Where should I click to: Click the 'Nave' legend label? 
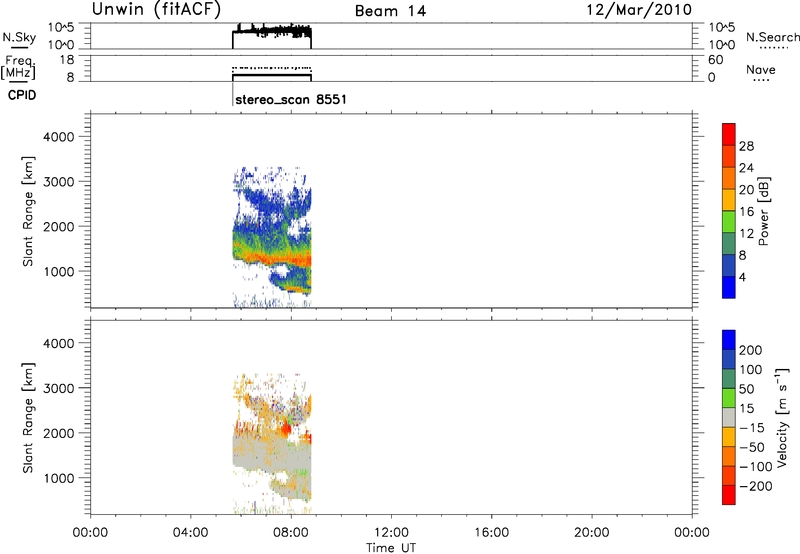[x=761, y=70]
